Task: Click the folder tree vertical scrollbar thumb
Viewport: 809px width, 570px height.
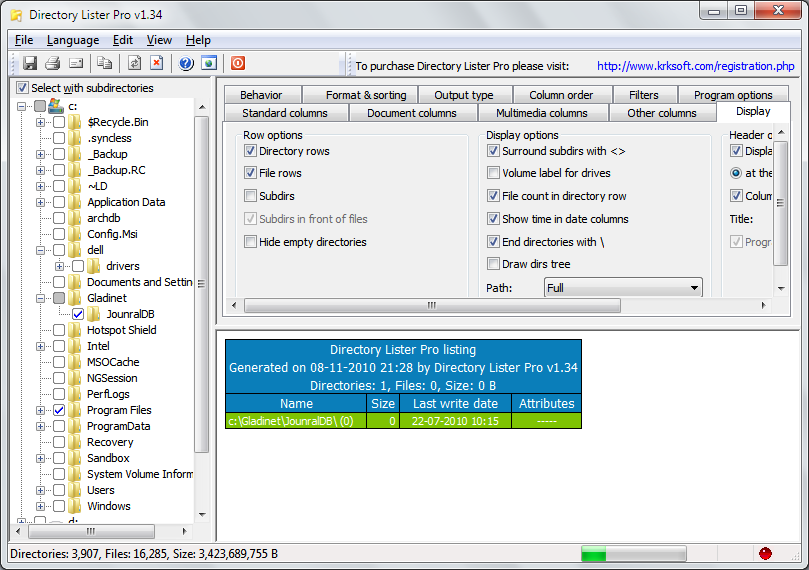Action: (x=201, y=284)
